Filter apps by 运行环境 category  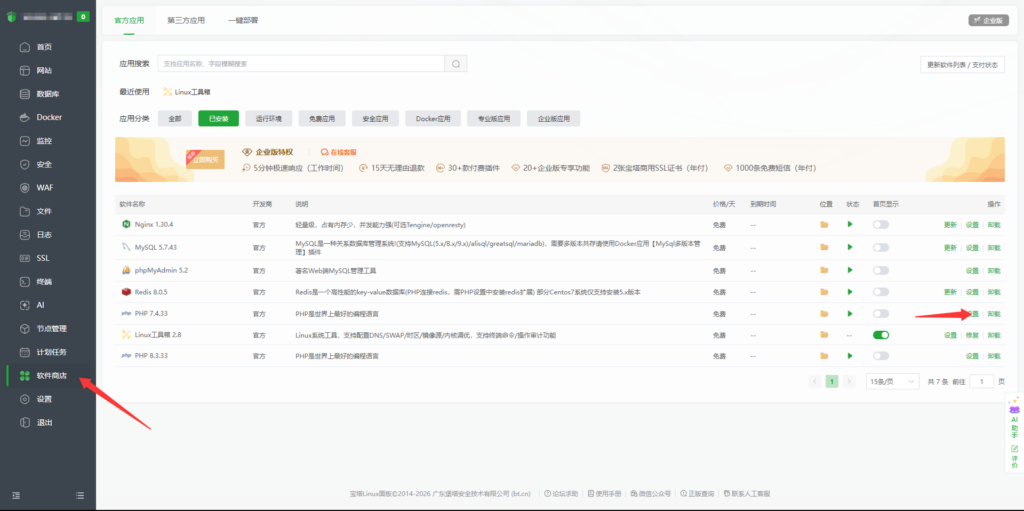pos(268,118)
